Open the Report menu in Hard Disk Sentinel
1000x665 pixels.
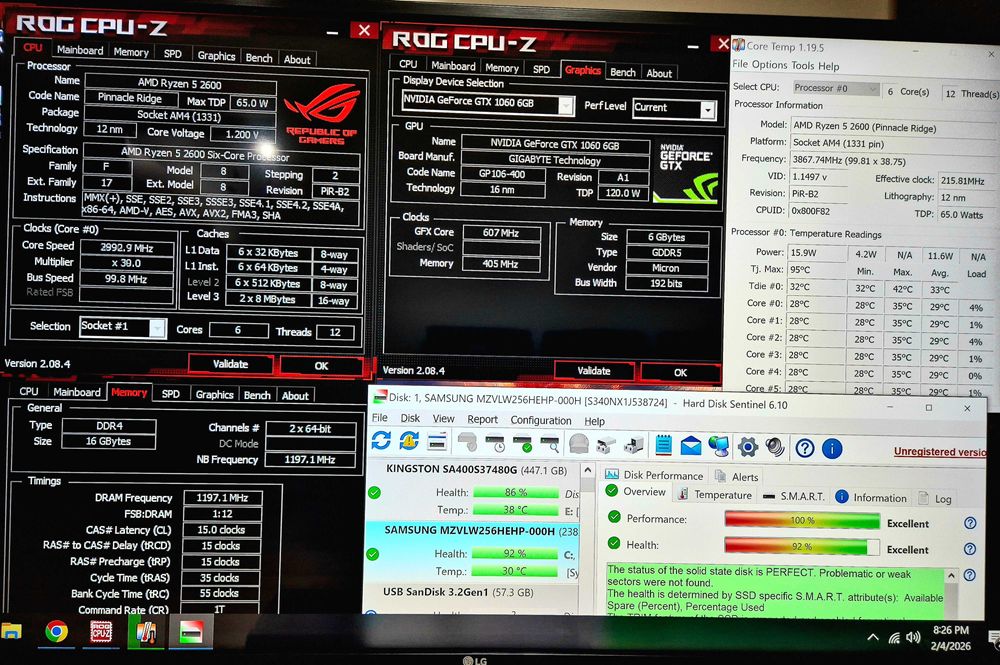[x=482, y=420]
